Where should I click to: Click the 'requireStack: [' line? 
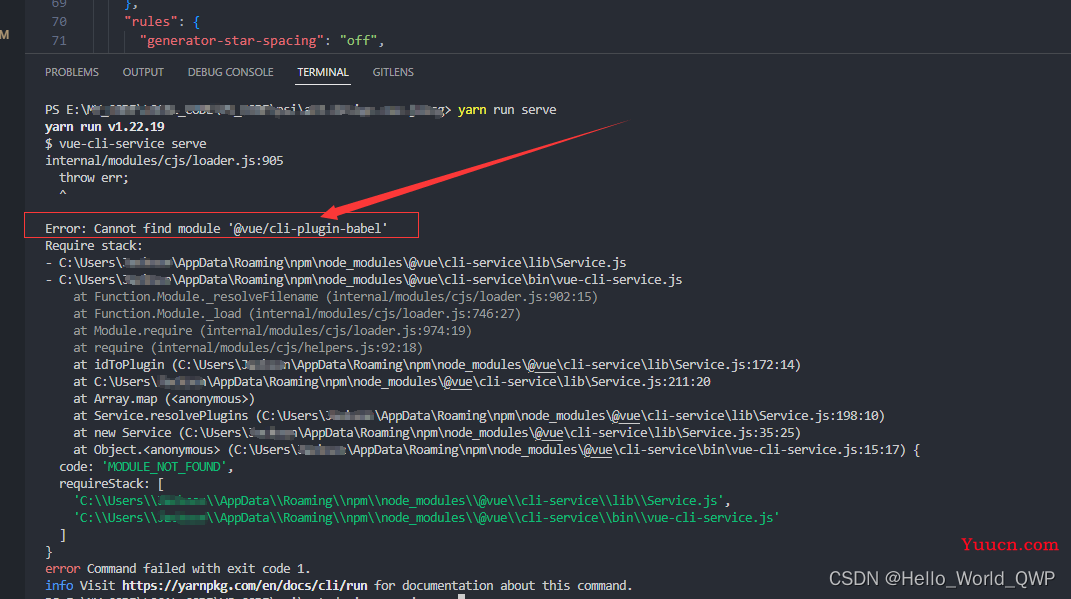pyautogui.click(x=111, y=484)
